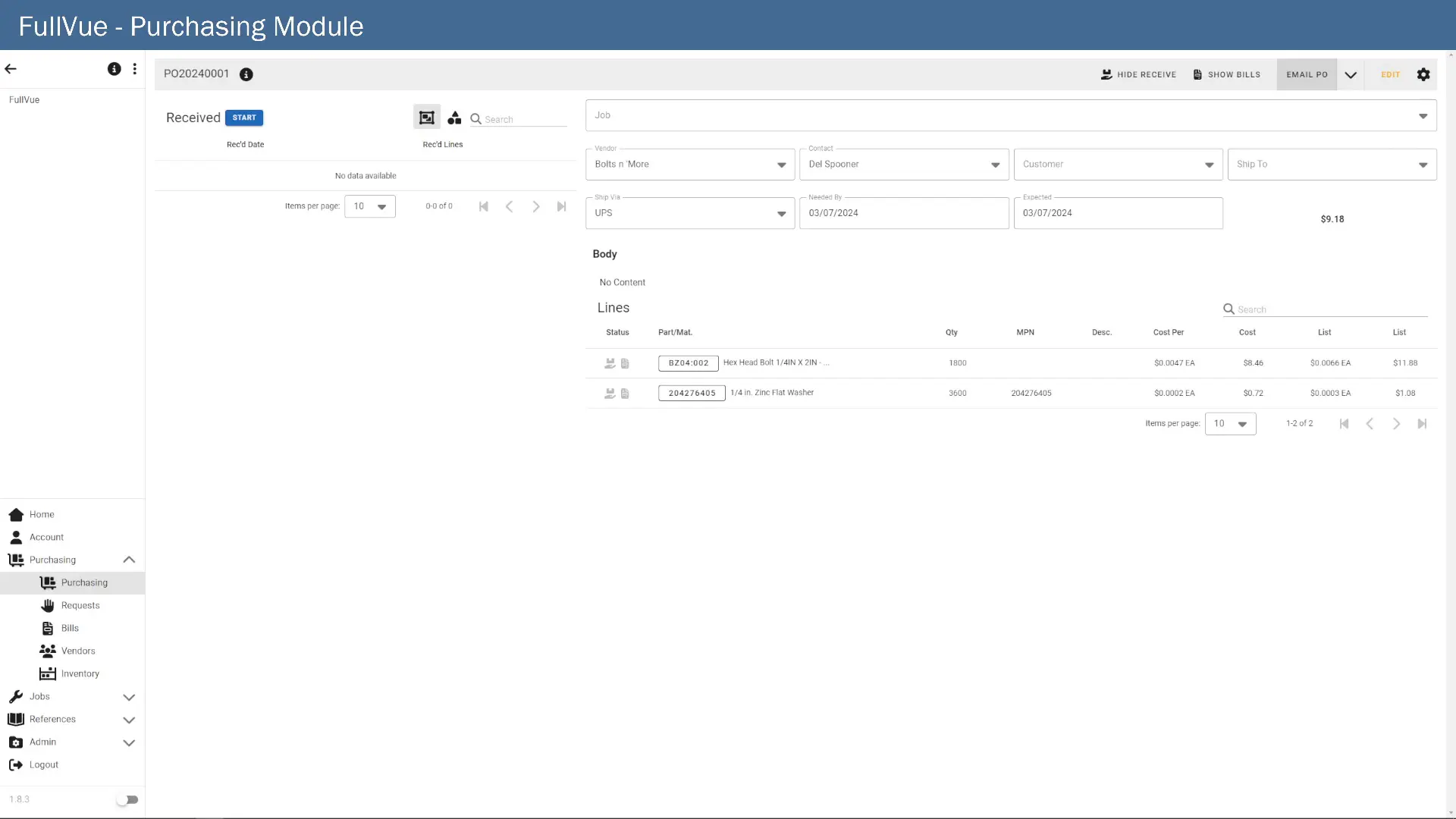The image size is (1456, 819).
Task: Go to next page of Received
Action: coord(536,206)
